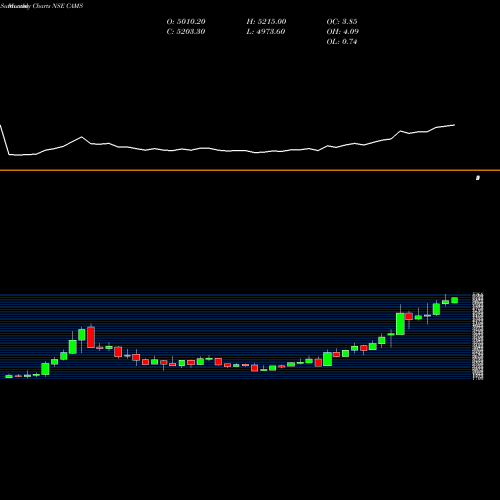Click the price scale on the right
Image resolution: width=500 pixels, height=500 pixels.
point(478,336)
